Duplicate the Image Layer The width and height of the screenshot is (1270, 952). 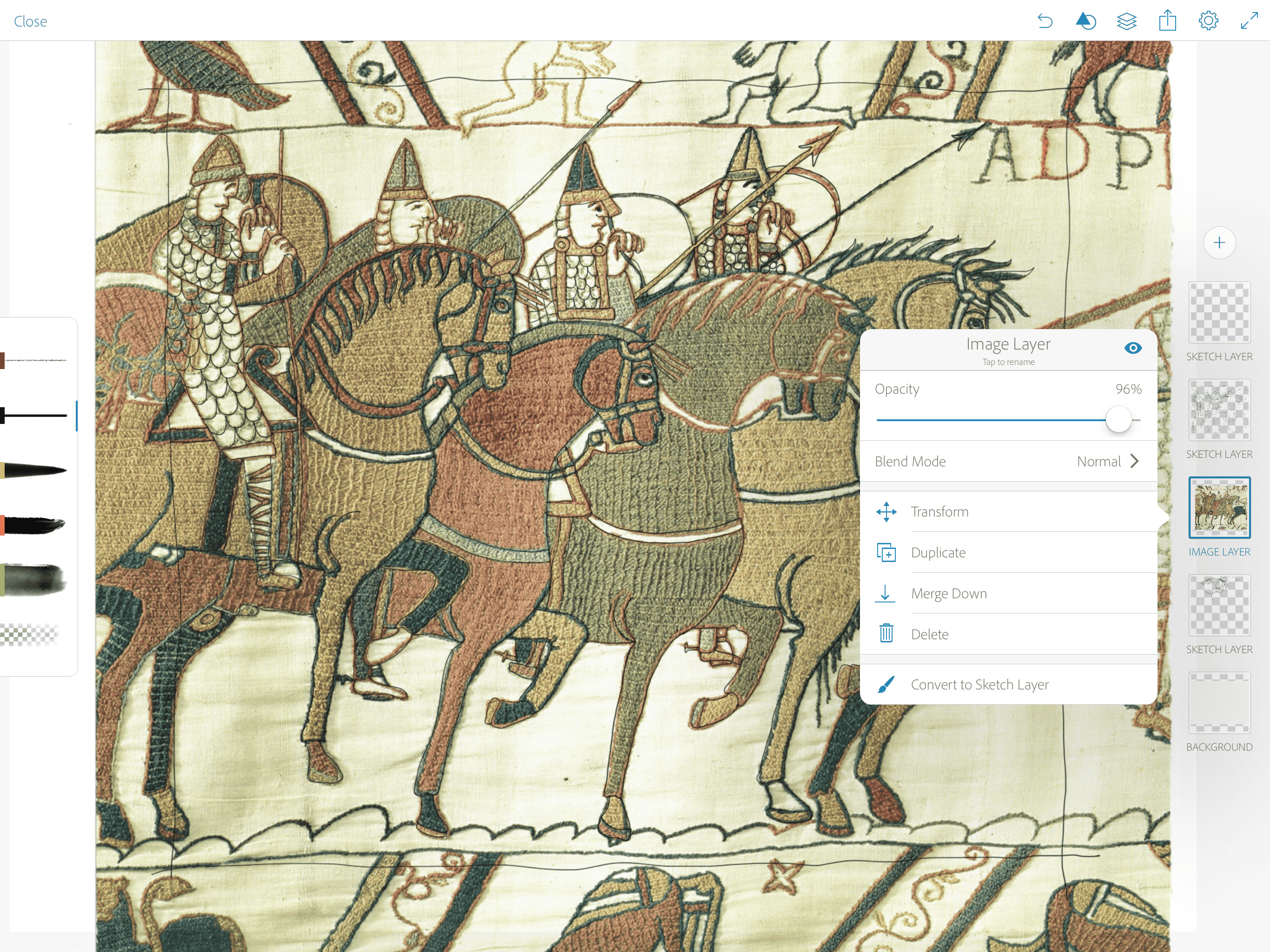point(1008,552)
